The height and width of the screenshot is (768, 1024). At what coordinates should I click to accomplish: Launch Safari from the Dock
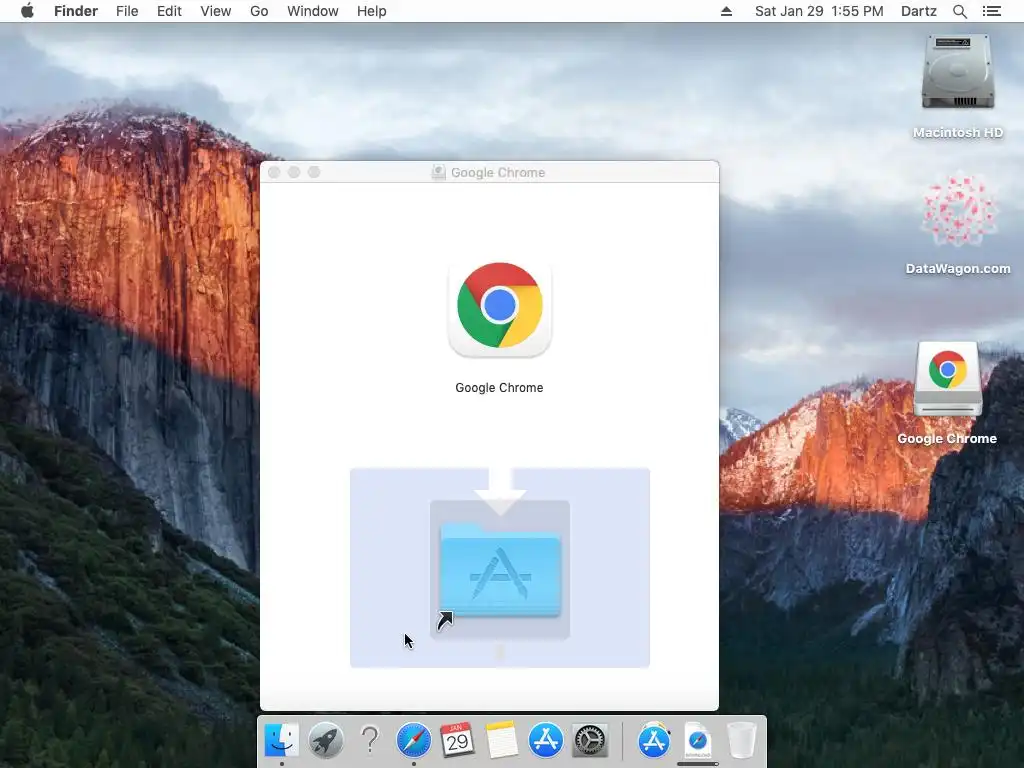(x=413, y=741)
